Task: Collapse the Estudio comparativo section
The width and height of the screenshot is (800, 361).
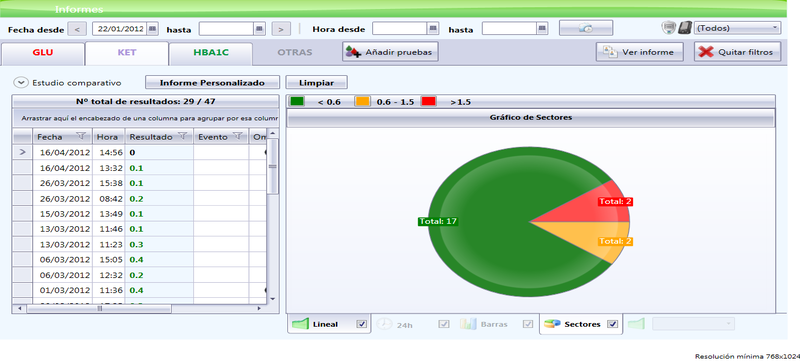Action: pyautogui.click(x=21, y=82)
